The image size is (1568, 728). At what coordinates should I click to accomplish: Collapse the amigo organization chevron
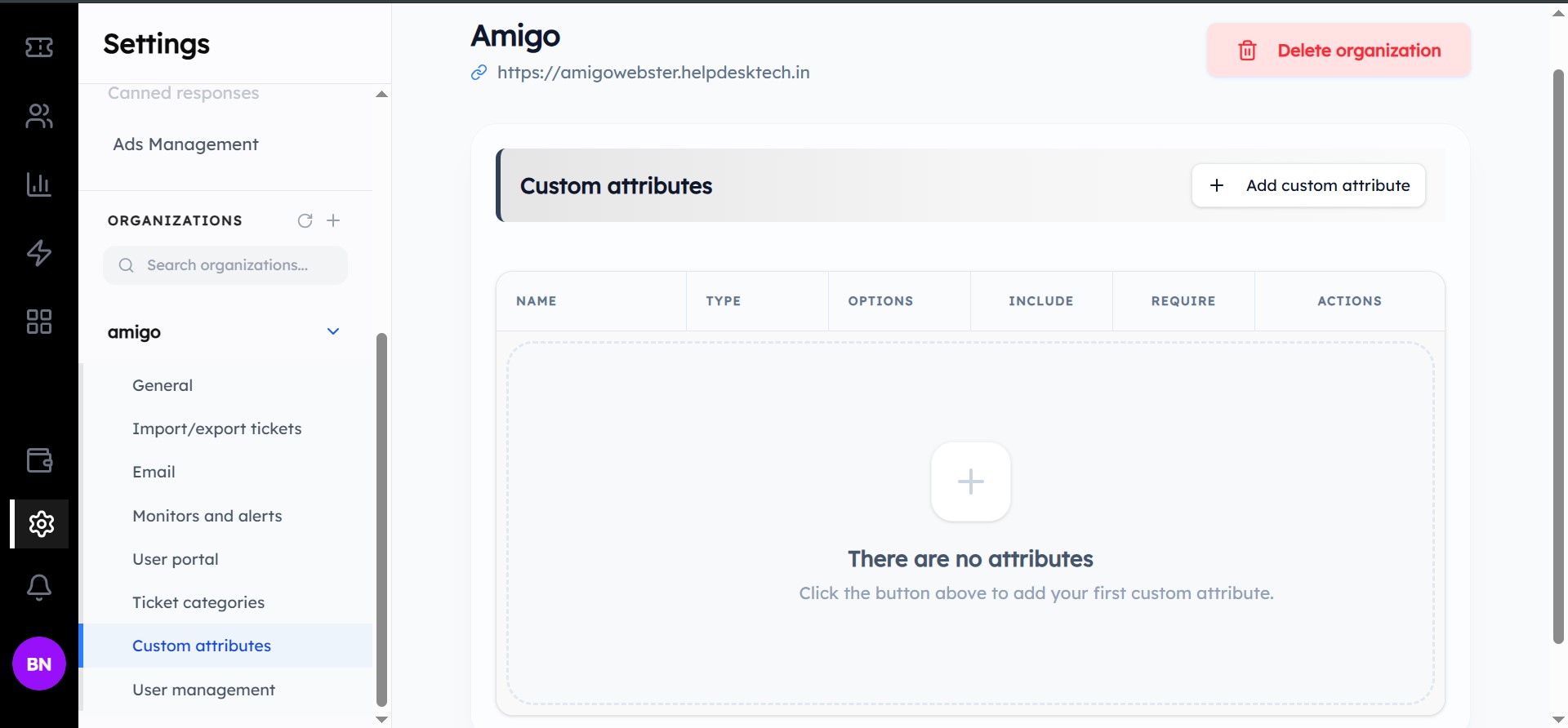tap(333, 331)
